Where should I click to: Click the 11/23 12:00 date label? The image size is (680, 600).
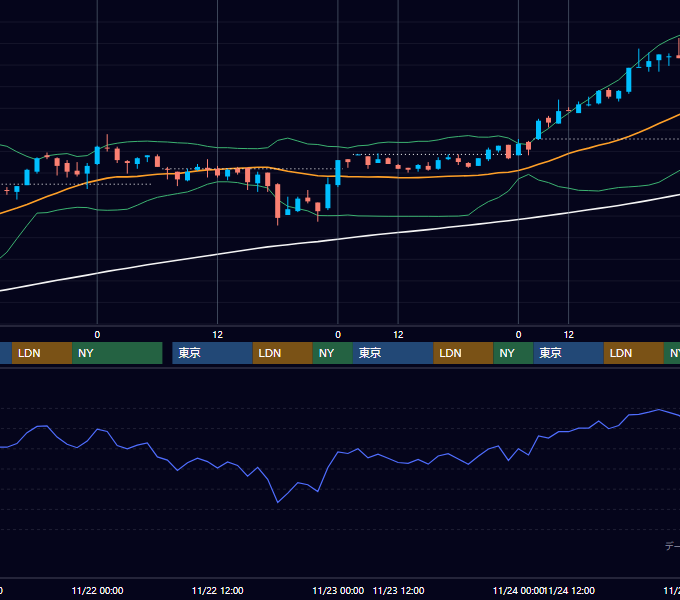pyautogui.click(x=398, y=590)
